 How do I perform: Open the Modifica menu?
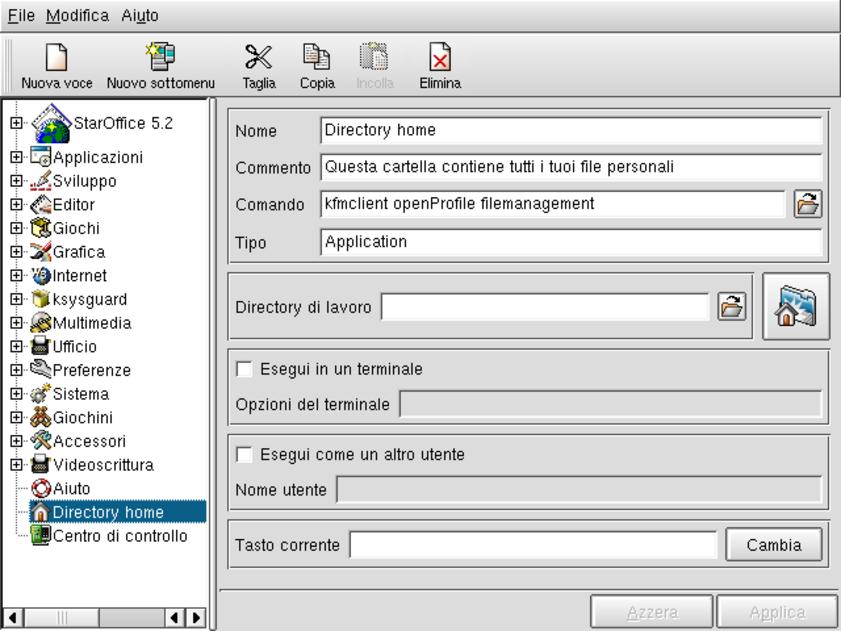coord(78,16)
